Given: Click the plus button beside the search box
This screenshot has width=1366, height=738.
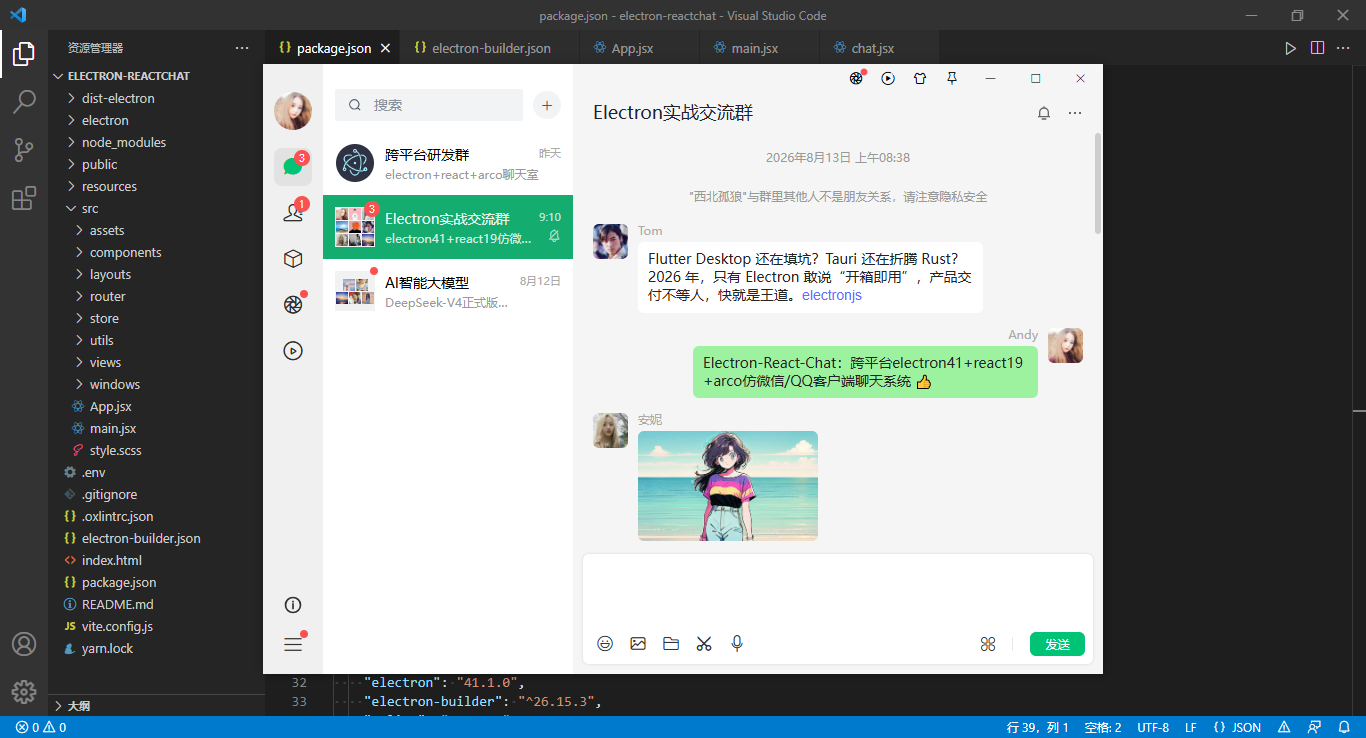Looking at the screenshot, I should pyautogui.click(x=547, y=105).
